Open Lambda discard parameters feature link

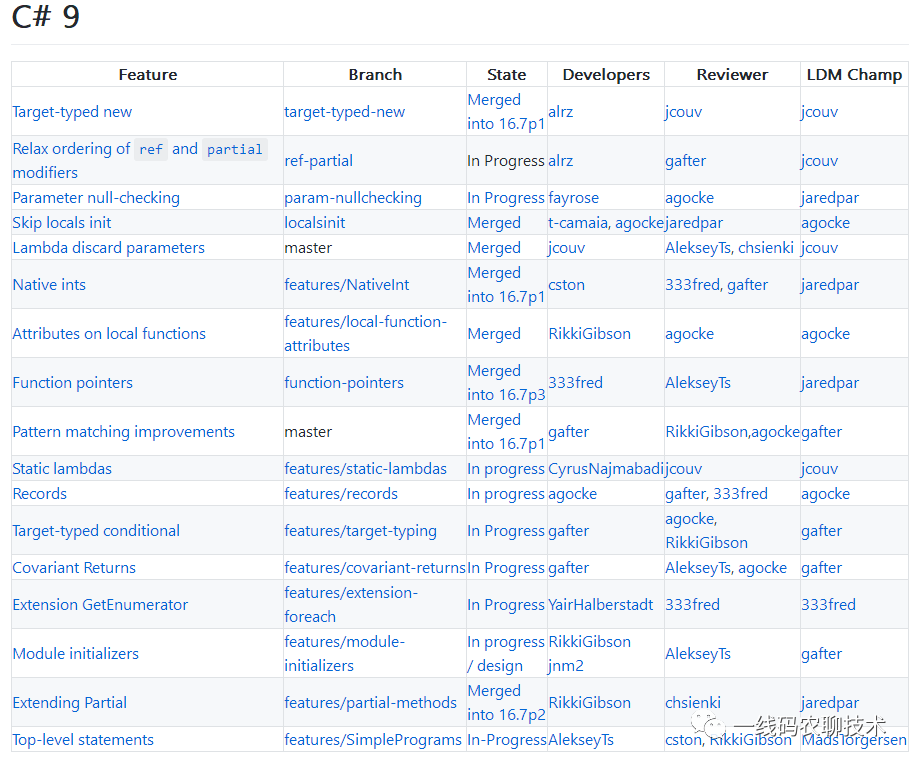coord(108,248)
